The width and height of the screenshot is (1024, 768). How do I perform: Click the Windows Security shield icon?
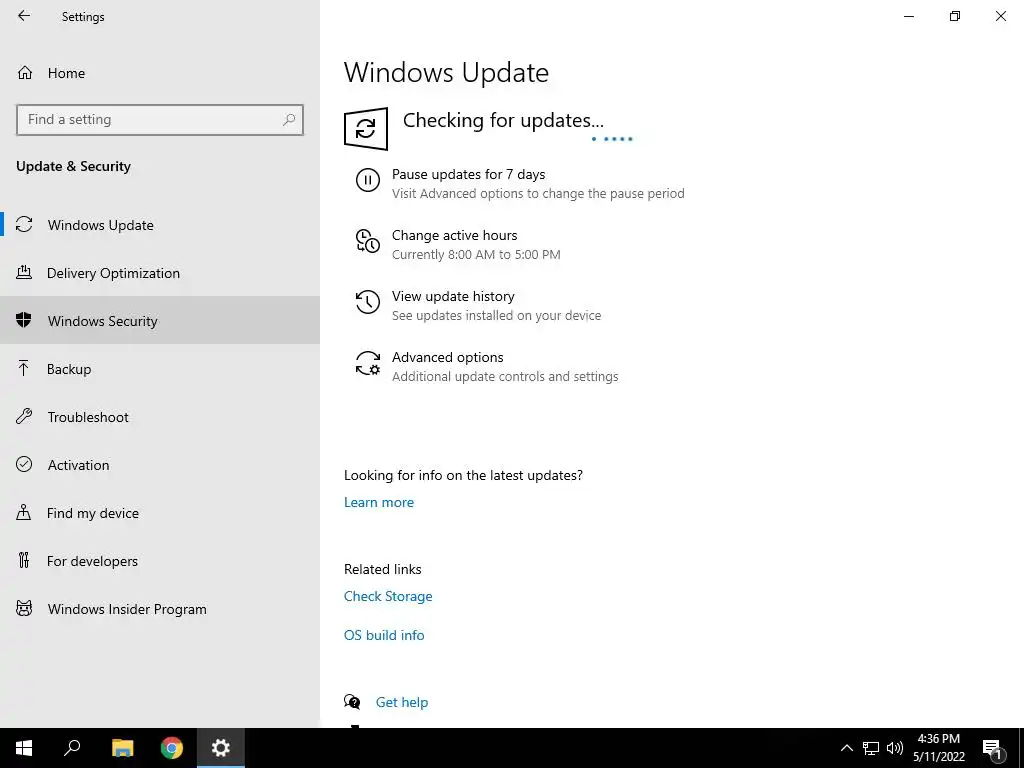click(x=24, y=320)
